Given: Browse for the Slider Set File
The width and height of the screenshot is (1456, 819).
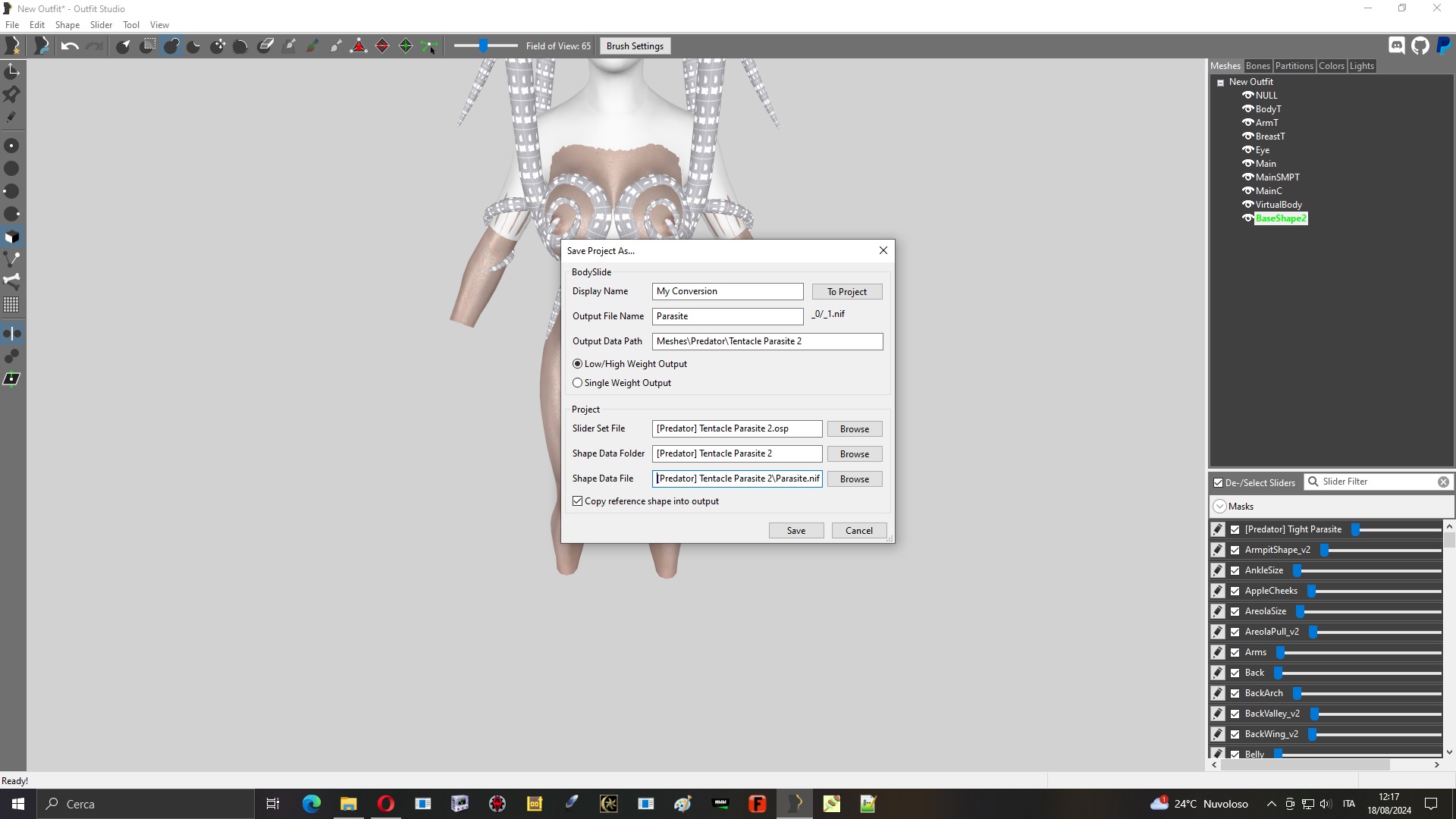Looking at the screenshot, I should point(855,429).
